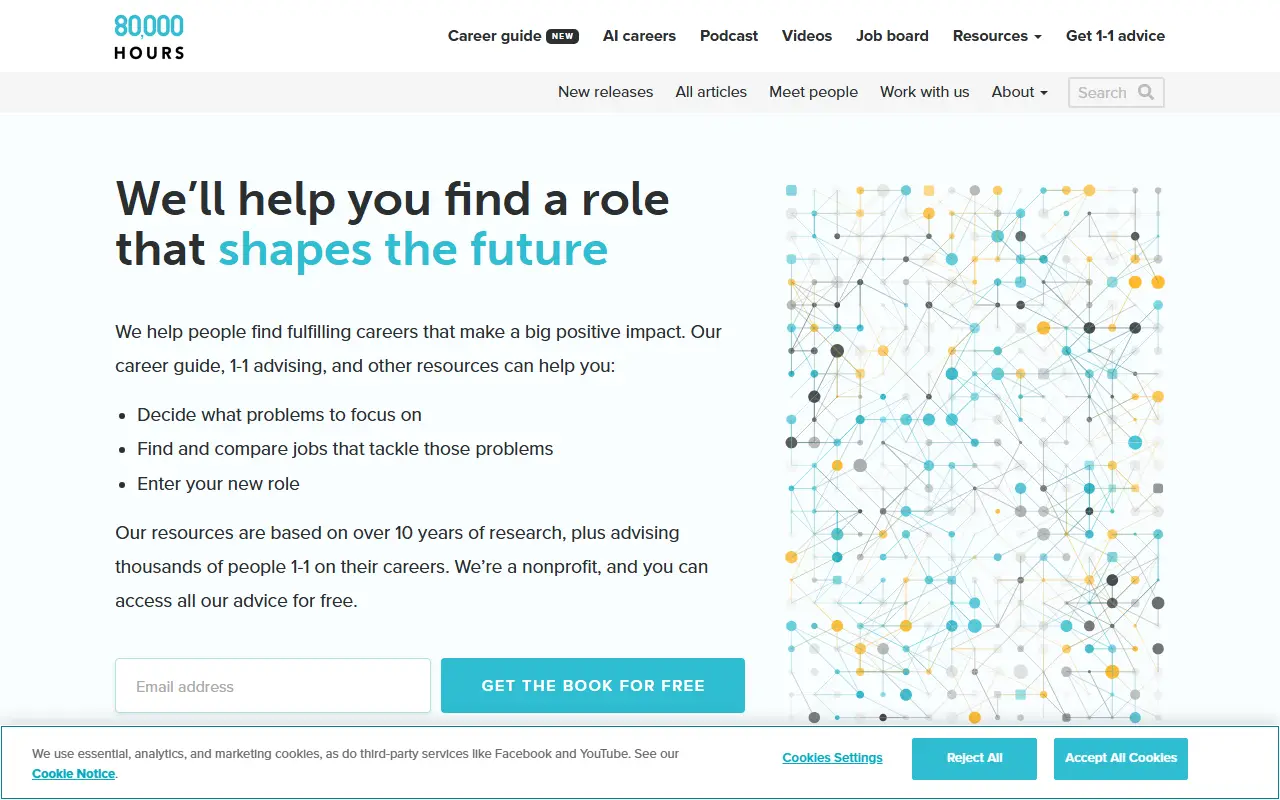1280x800 pixels.
Task: Expand the About dropdown menu
Action: [1019, 92]
